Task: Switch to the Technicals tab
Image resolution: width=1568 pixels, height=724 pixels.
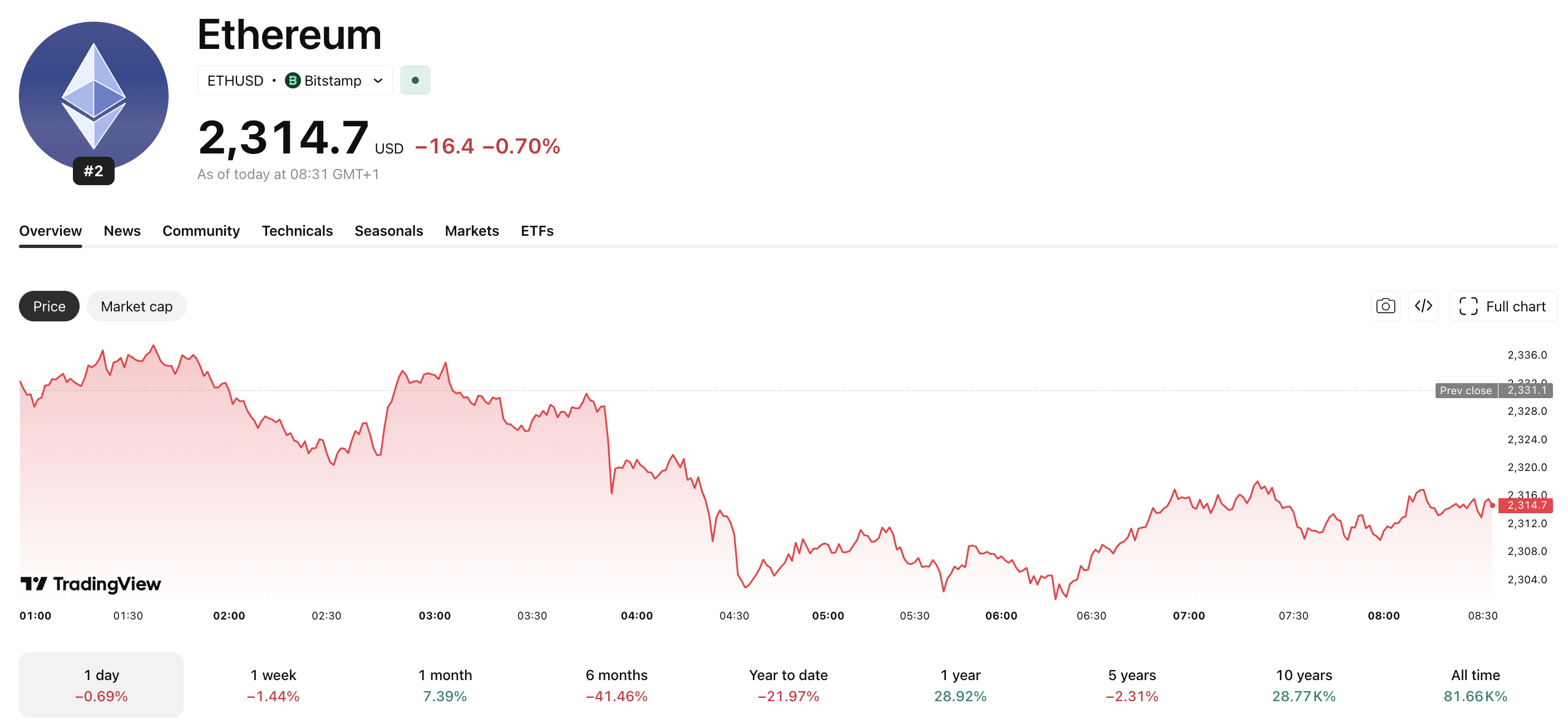Action: [297, 231]
